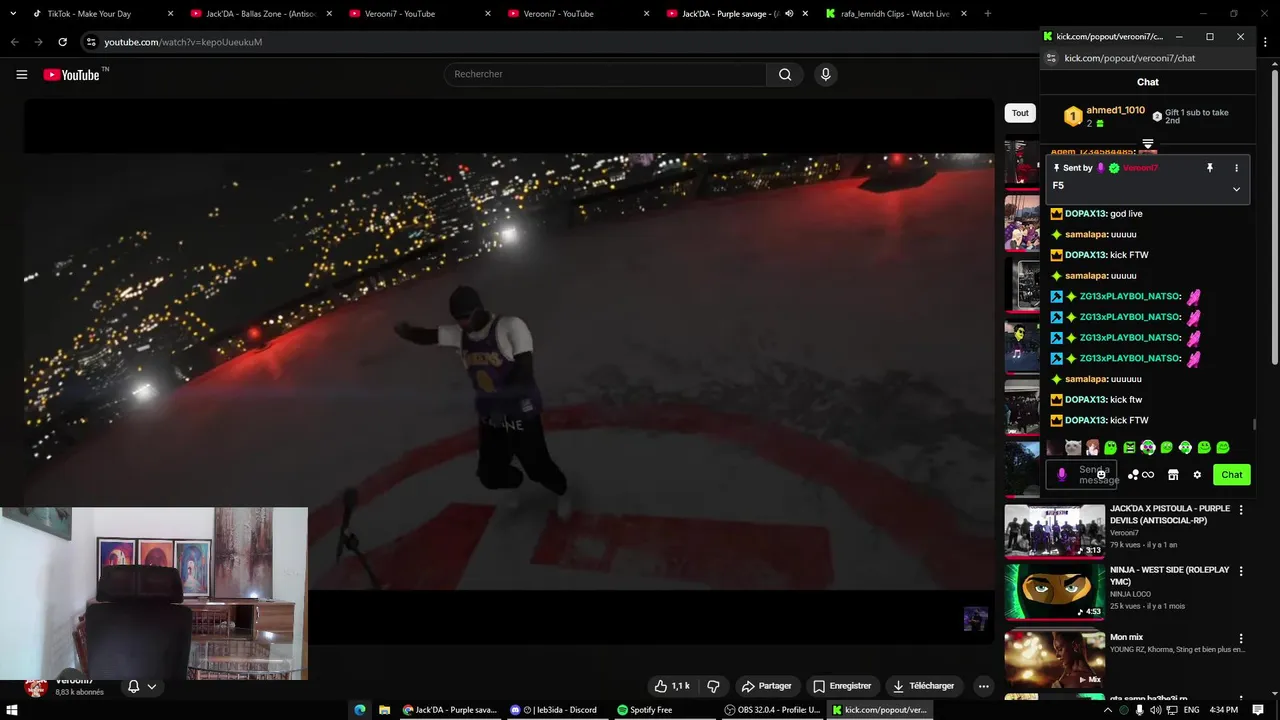Open the Partager share dialog

(766, 686)
